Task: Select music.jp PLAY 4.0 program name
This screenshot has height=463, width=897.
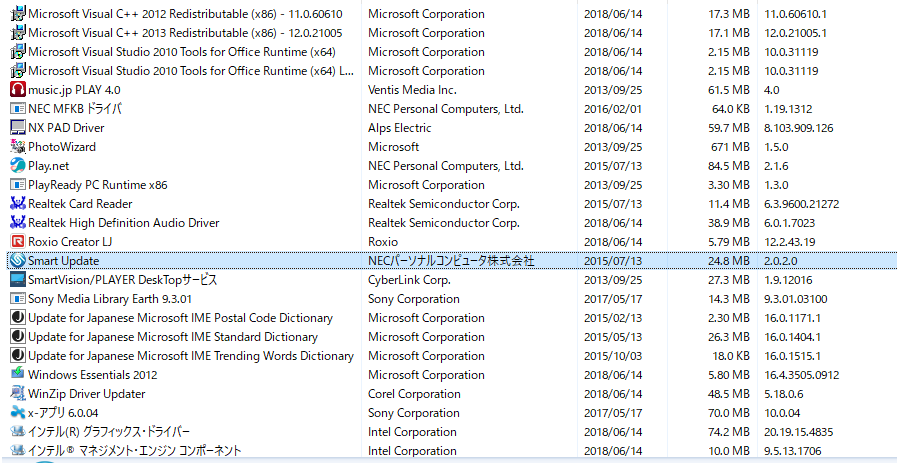Action: [74, 90]
